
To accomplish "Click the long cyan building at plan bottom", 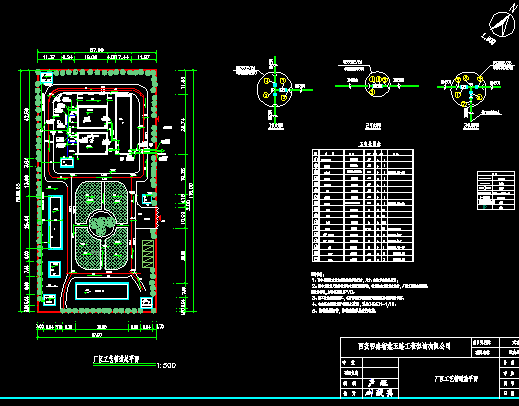I will (102, 291).
